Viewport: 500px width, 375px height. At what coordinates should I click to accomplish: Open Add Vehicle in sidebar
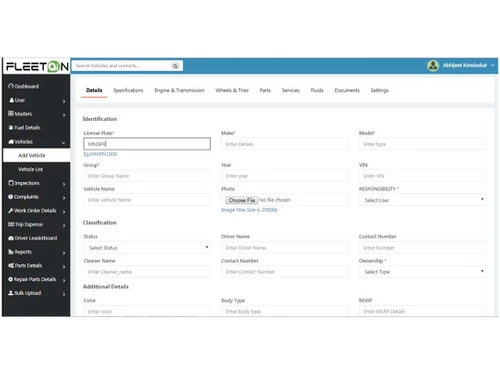coord(37,155)
